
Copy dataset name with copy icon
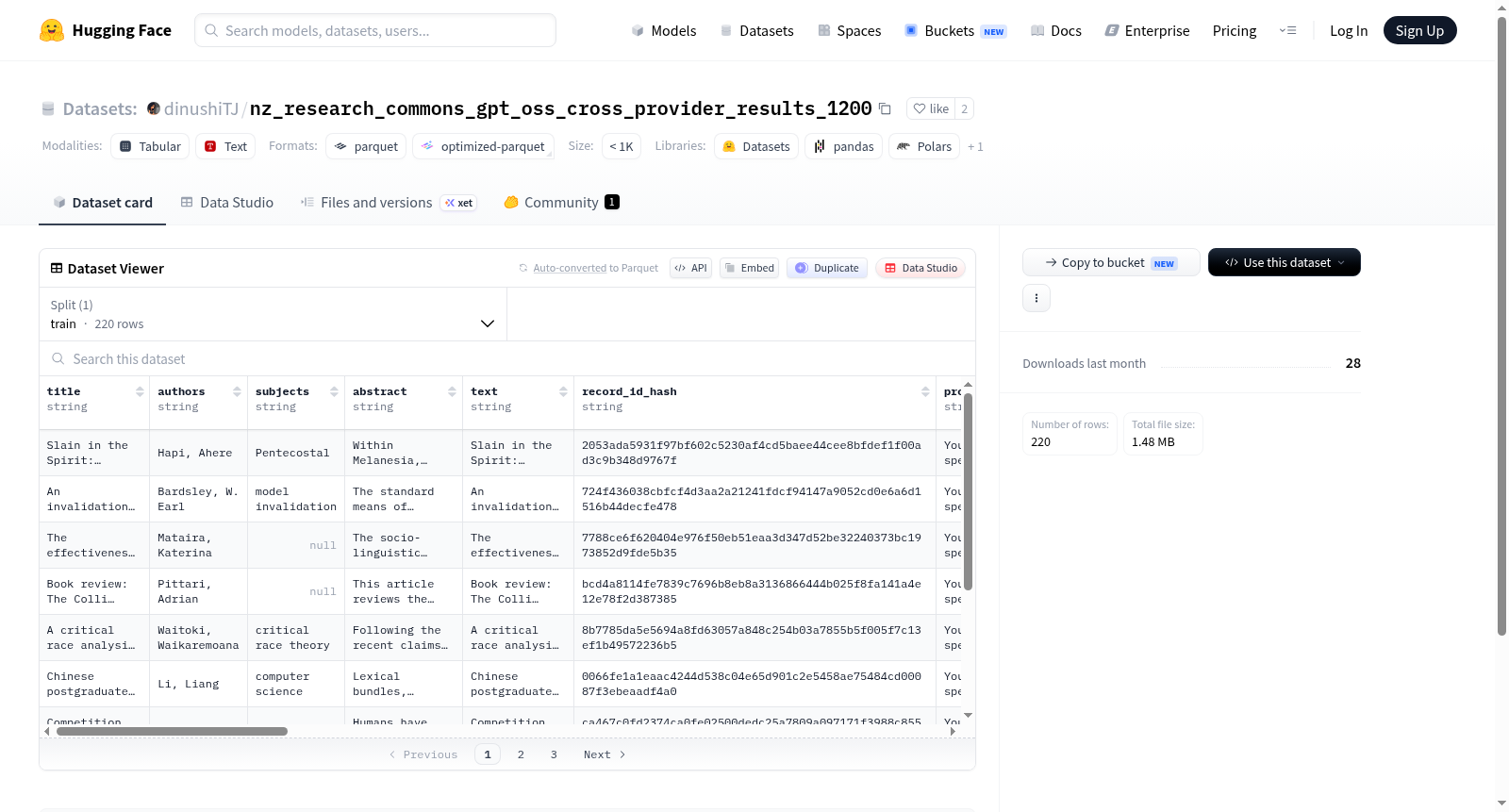click(x=885, y=108)
